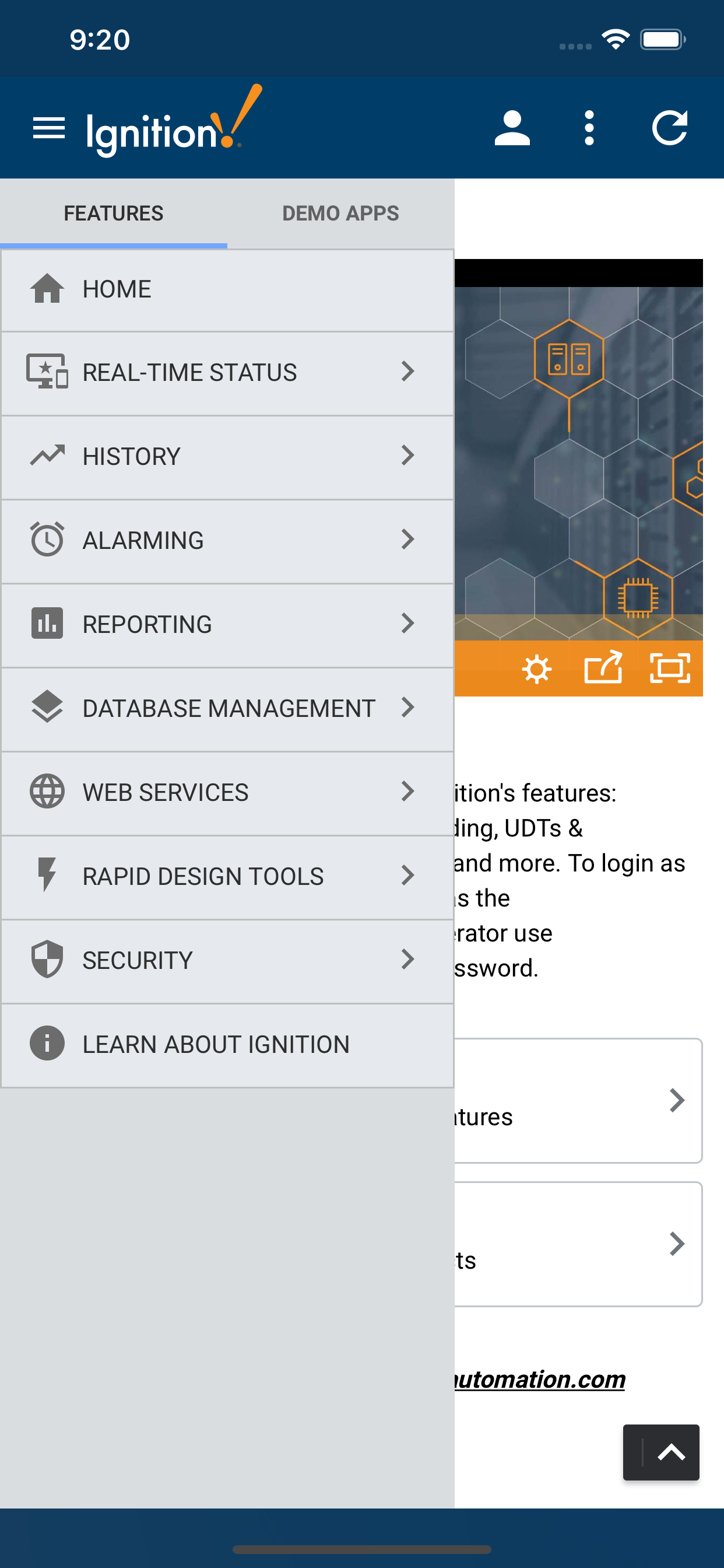The height and width of the screenshot is (1568, 724).
Task: Tap the iOS home indicator bar
Action: pos(362,1549)
